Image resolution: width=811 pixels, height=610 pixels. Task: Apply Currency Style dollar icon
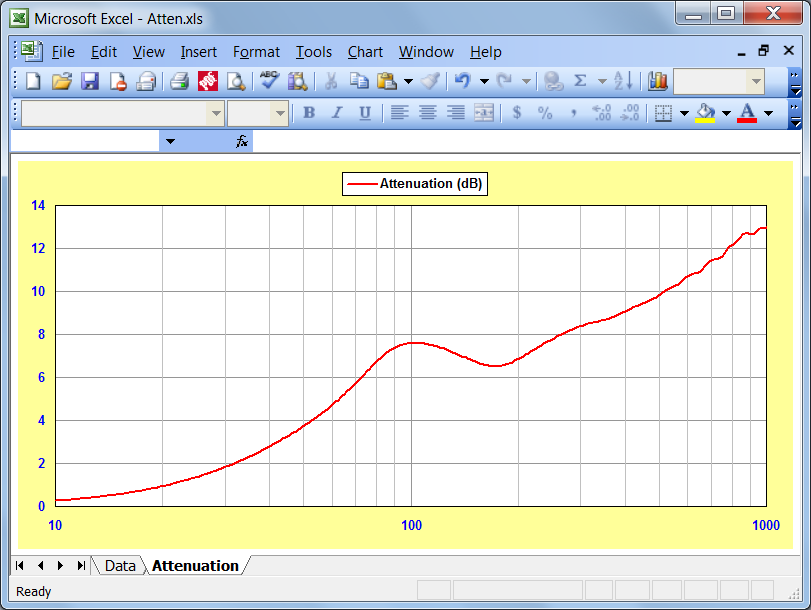click(x=517, y=113)
